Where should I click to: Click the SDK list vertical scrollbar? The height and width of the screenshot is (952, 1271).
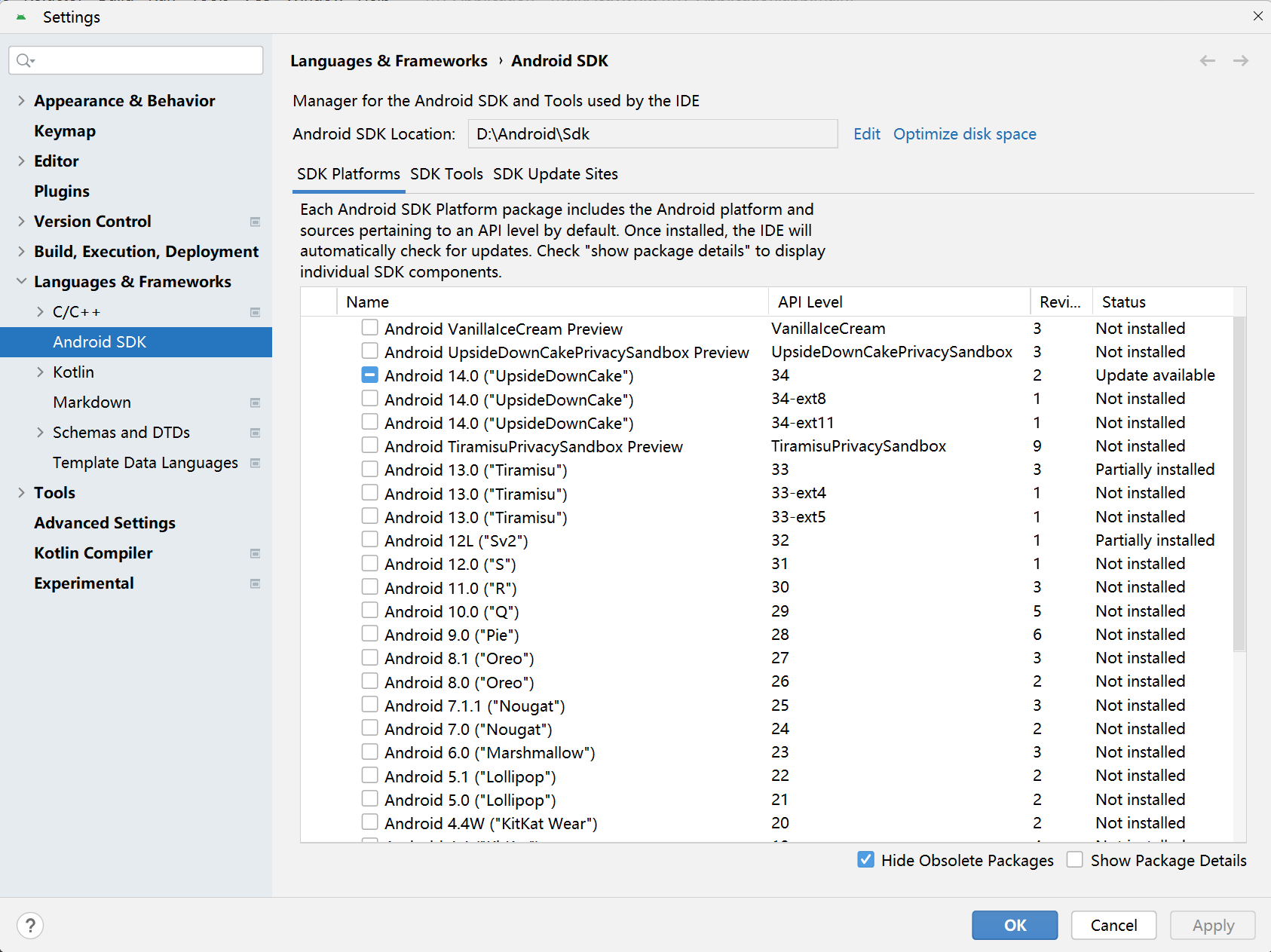click(1239, 482)
